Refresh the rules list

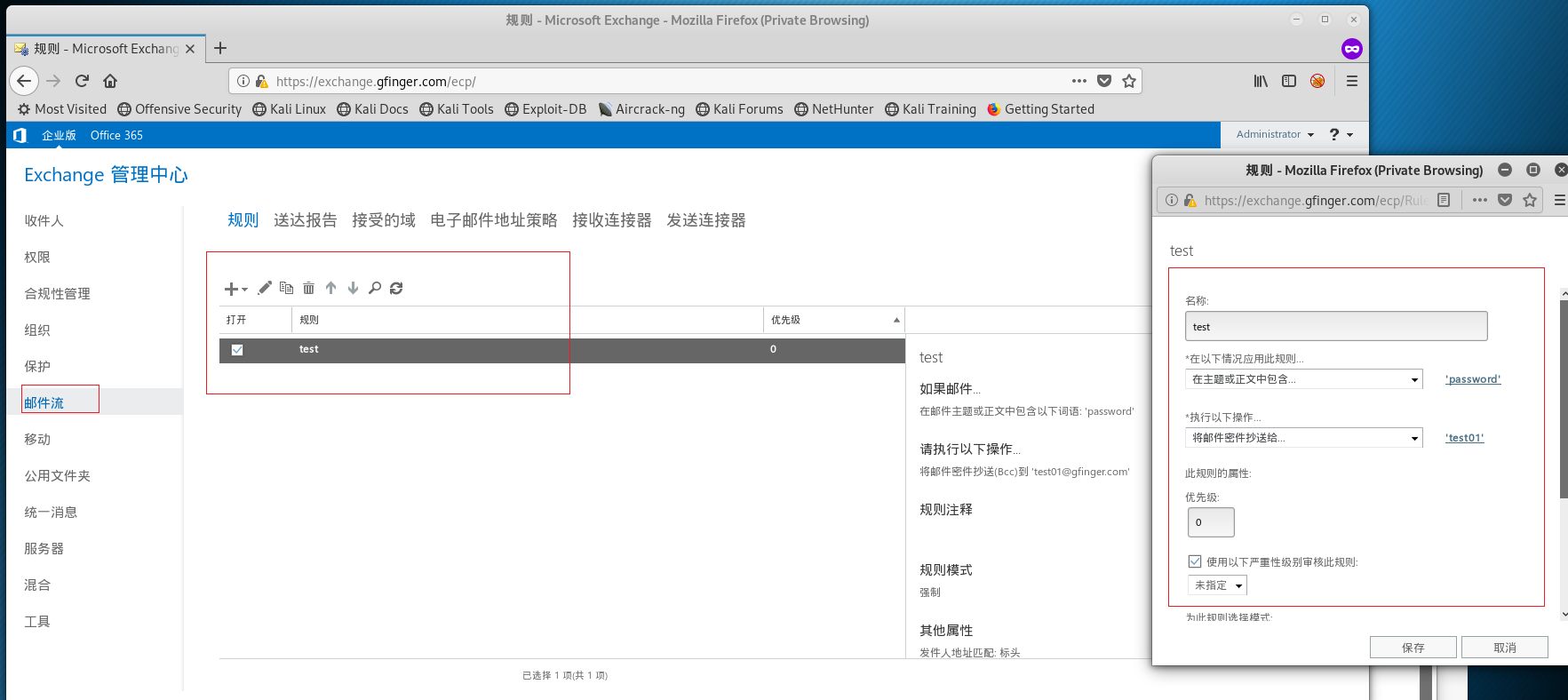pyautogui.click(x=396, y=288)
